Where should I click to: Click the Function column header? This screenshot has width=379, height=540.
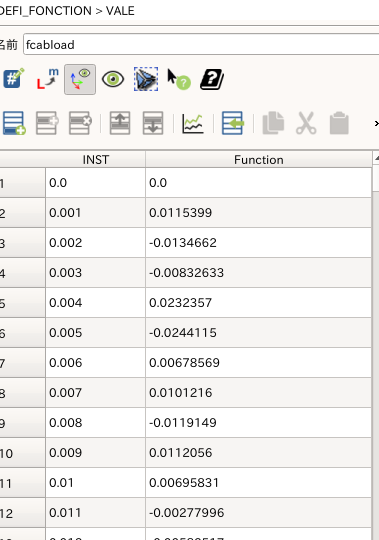[x=259, y=160]
